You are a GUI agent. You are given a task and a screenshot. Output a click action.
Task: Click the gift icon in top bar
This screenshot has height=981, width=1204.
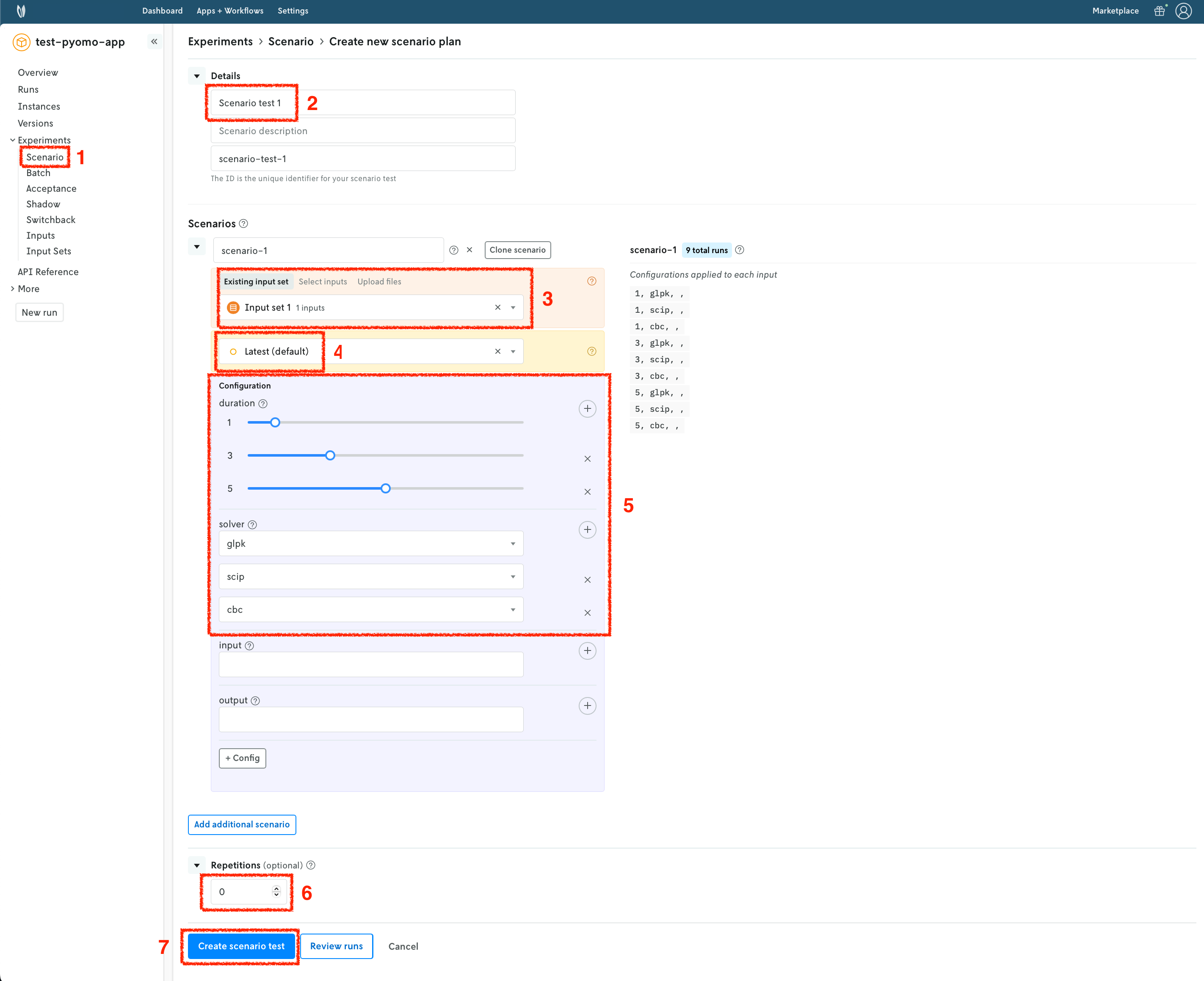tap(1159, 11)
